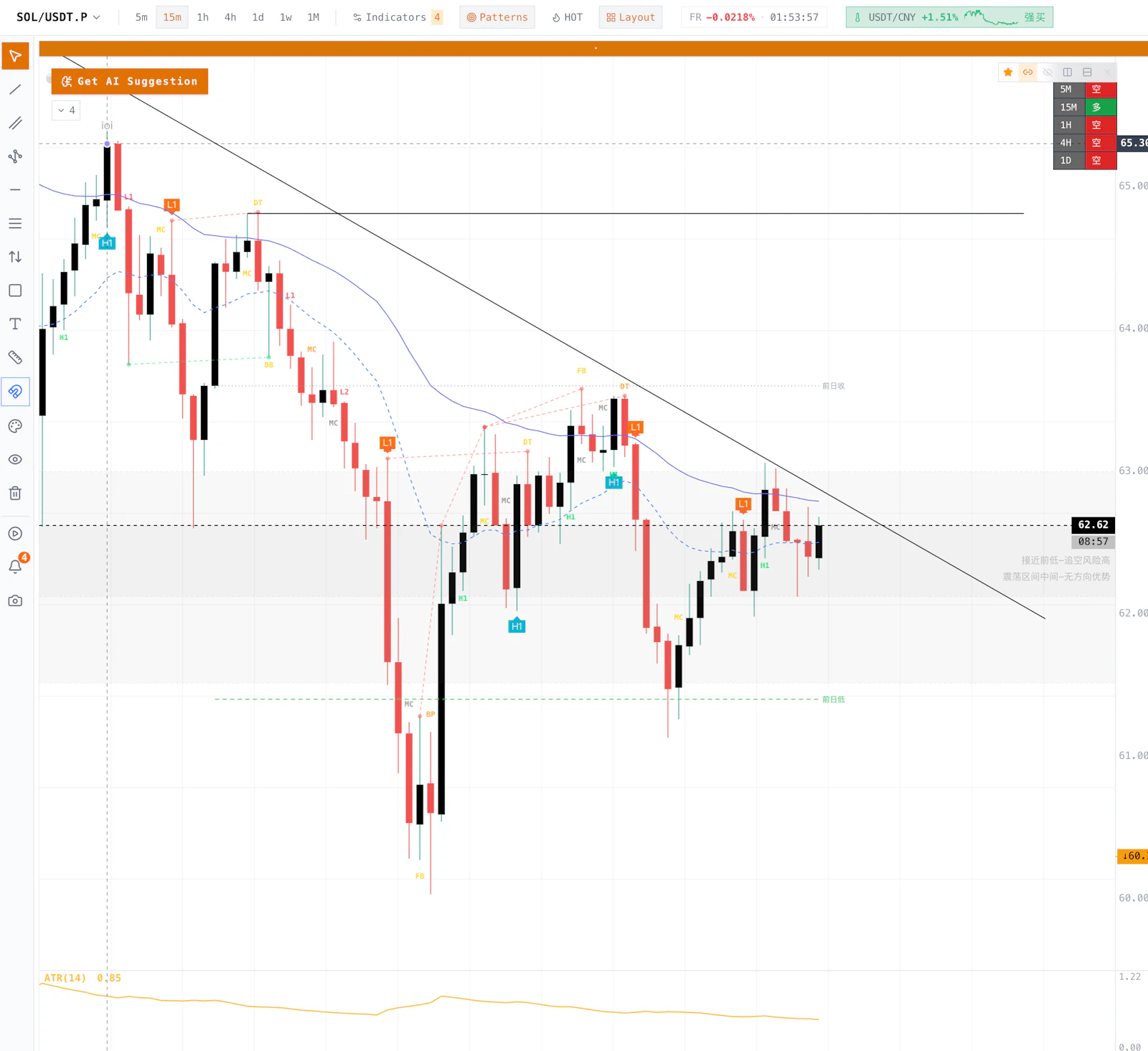This screenshot has height=1051, width=1148.
Task: Switch to 15m timeframe
Action: coord(172,17)
